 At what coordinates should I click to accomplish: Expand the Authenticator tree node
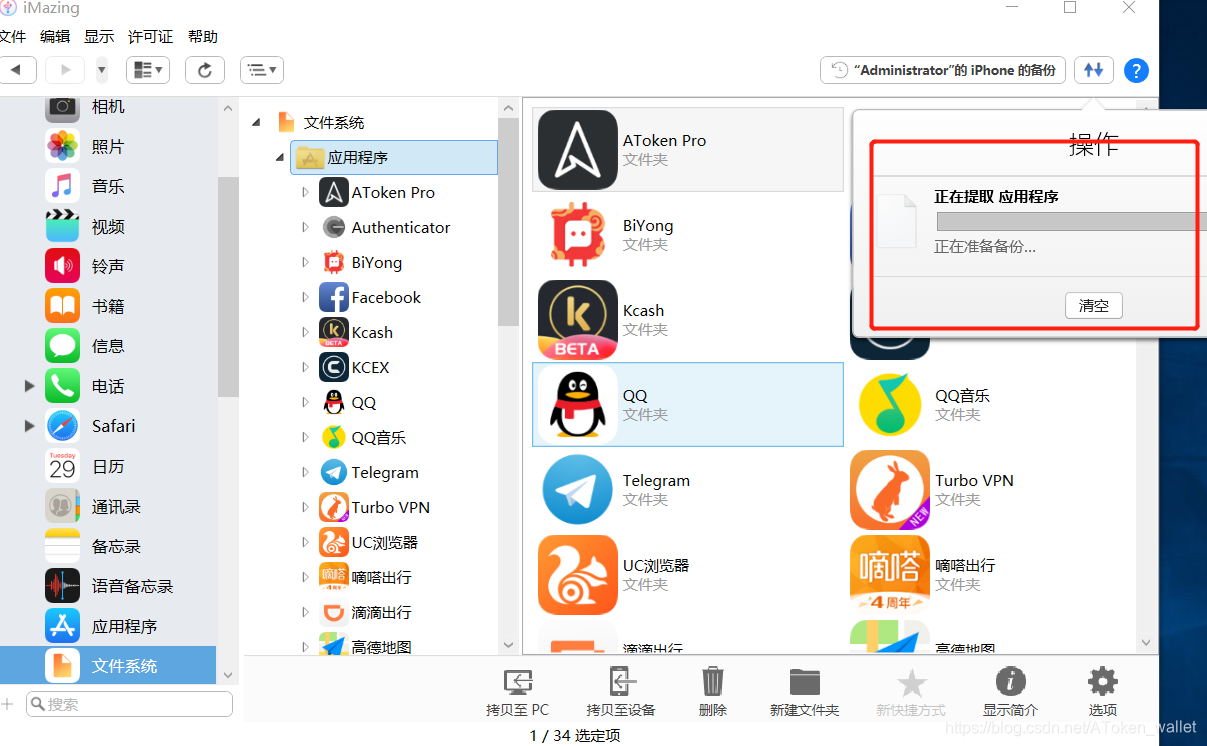[x=305, y=227]
